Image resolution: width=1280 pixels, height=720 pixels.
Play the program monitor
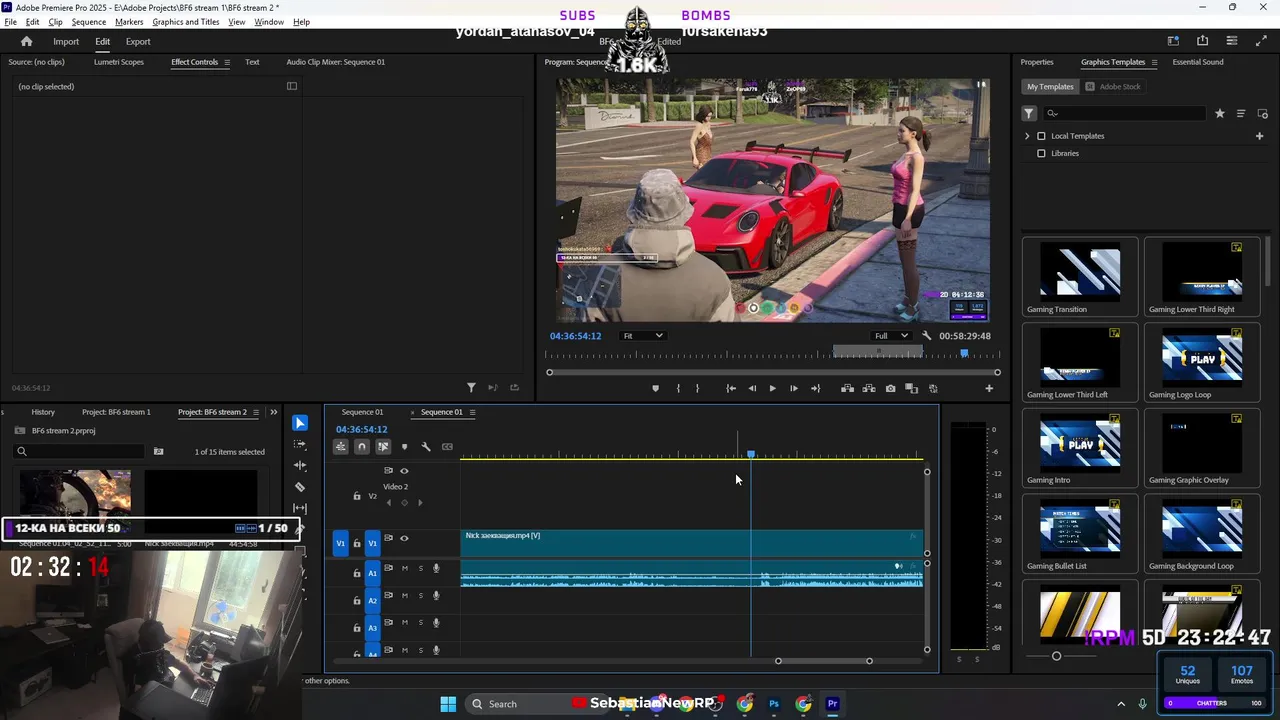coord(772,388)
